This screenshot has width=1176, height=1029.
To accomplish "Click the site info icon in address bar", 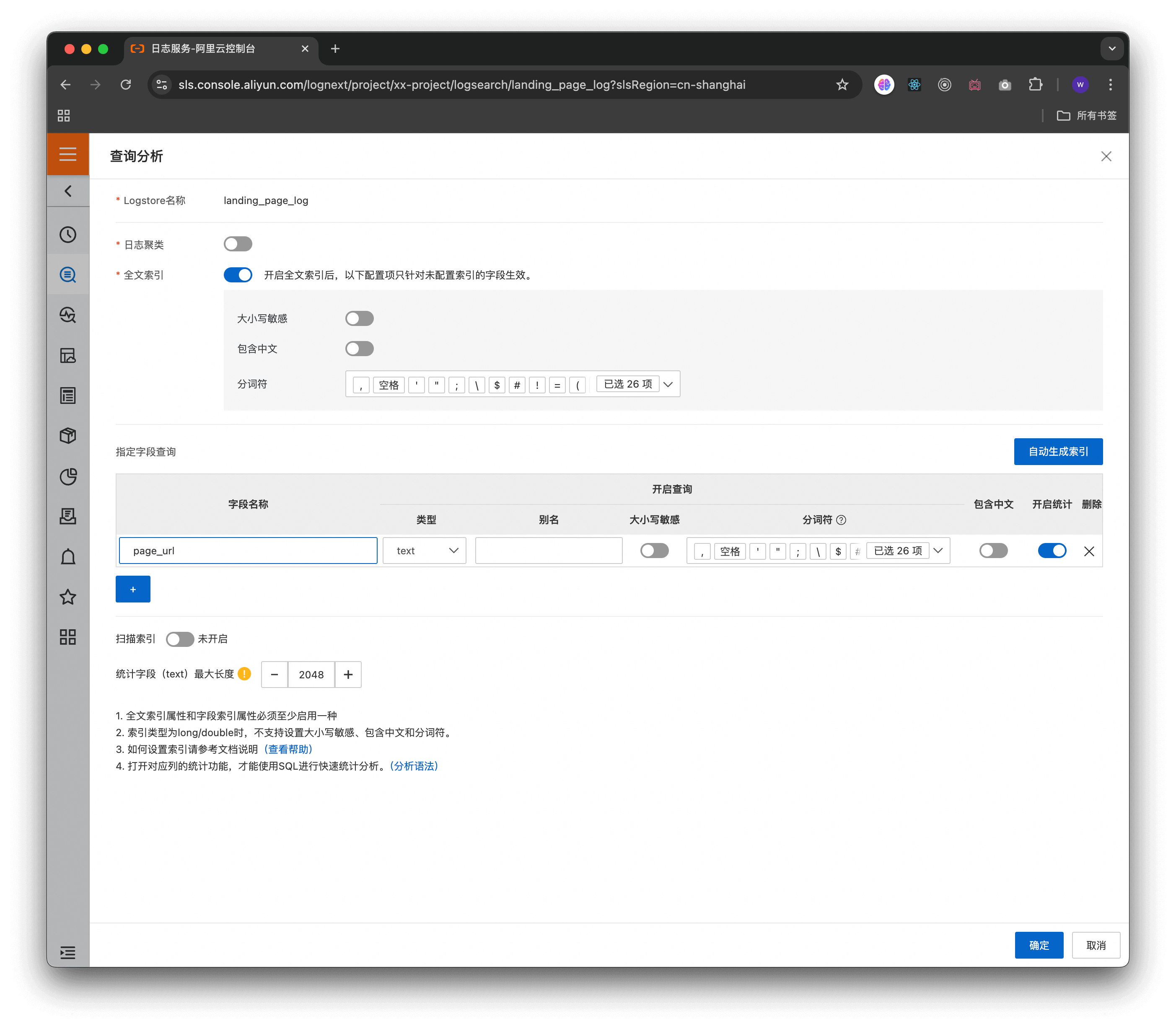I will [162, 85].
